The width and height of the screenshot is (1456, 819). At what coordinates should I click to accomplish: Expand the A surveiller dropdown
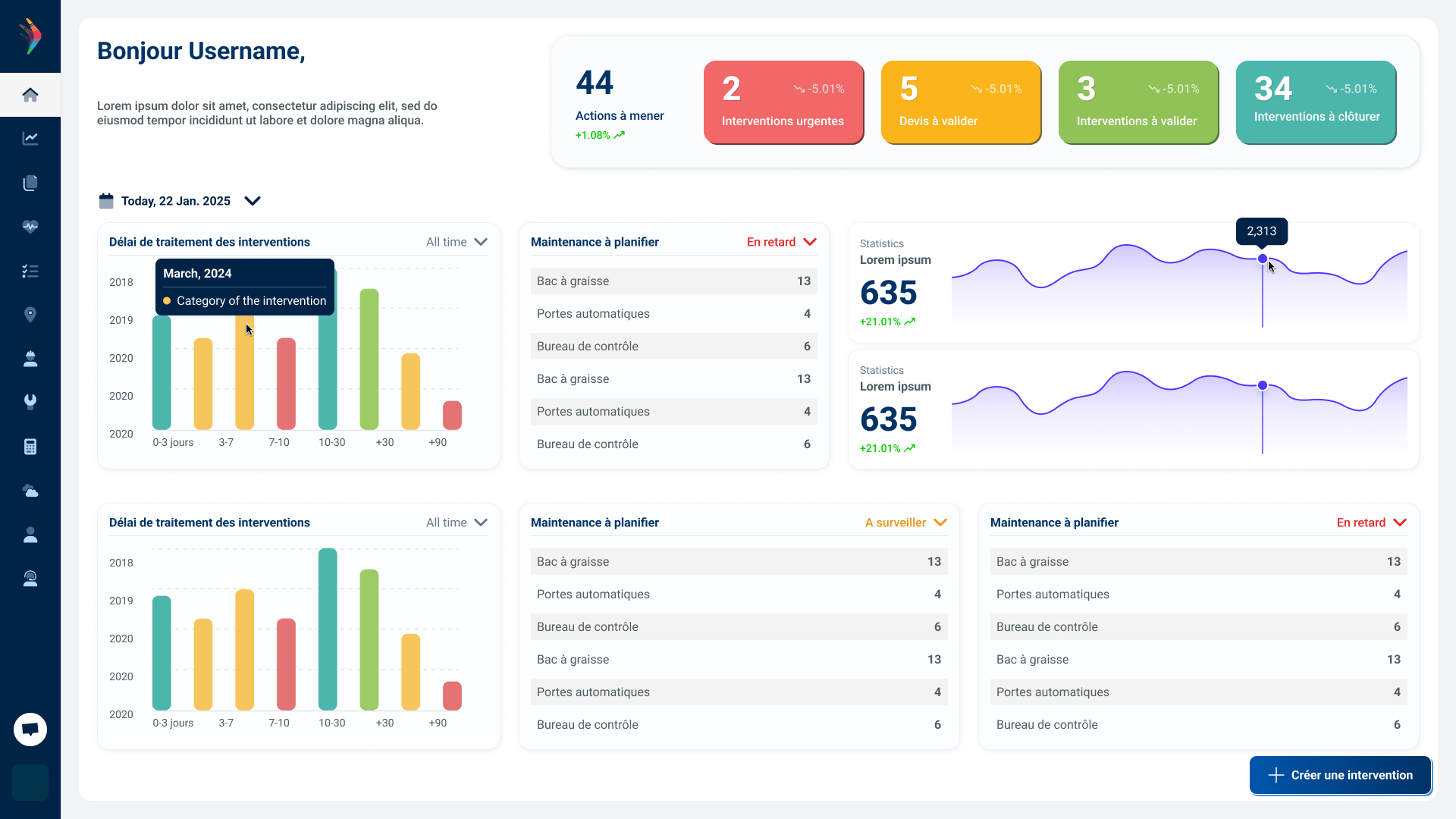[x=906, y=522]
